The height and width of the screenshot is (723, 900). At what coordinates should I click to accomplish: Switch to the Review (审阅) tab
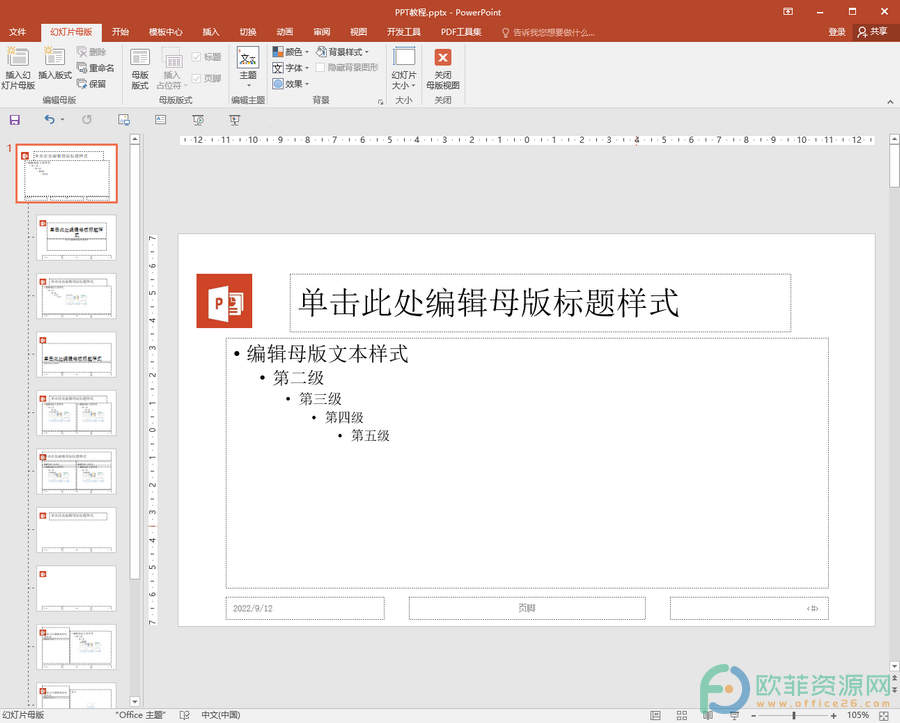(321, 32)
